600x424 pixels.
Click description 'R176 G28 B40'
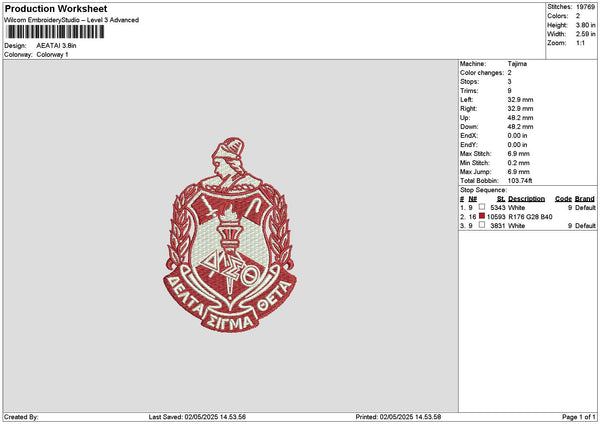click(530, 217)
